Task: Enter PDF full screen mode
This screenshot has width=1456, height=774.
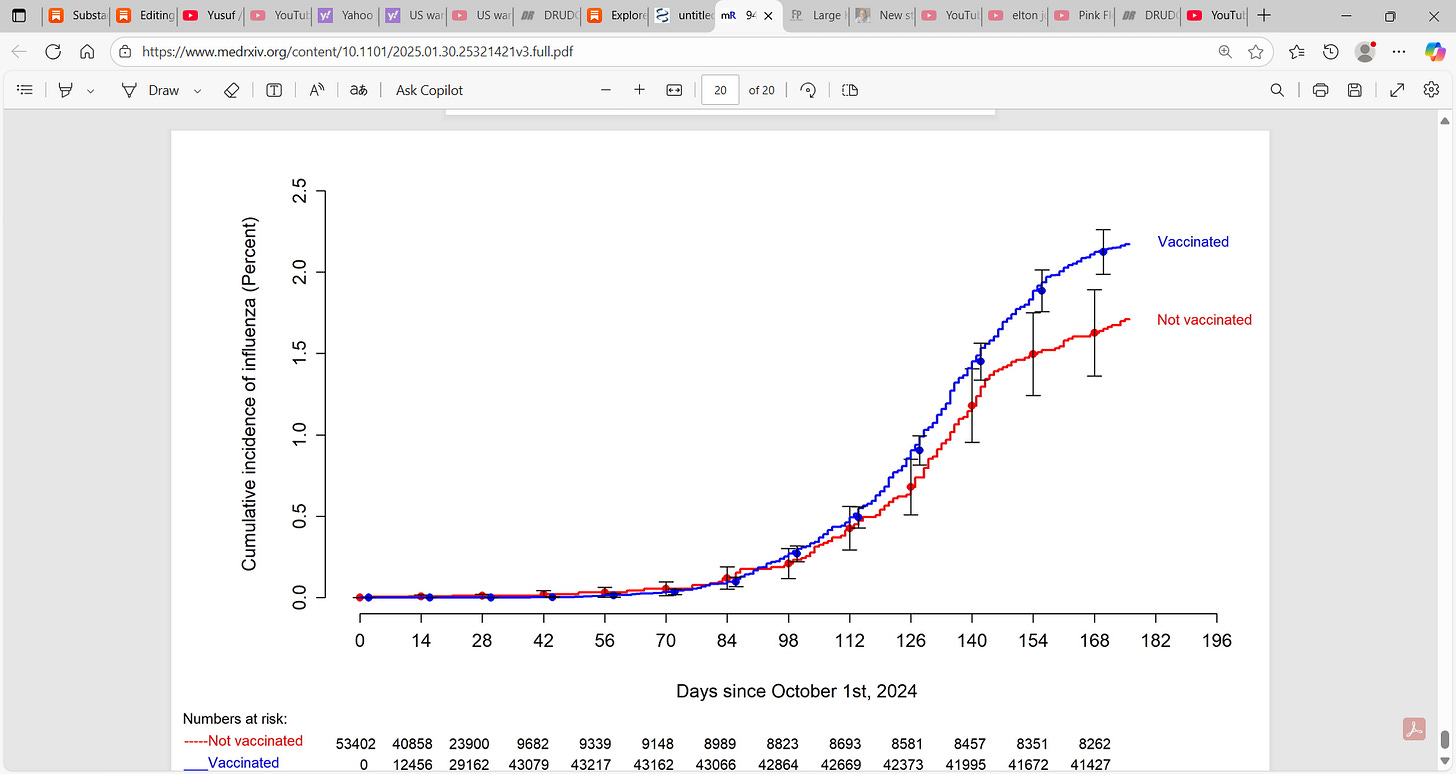Action: point(1397,90)
